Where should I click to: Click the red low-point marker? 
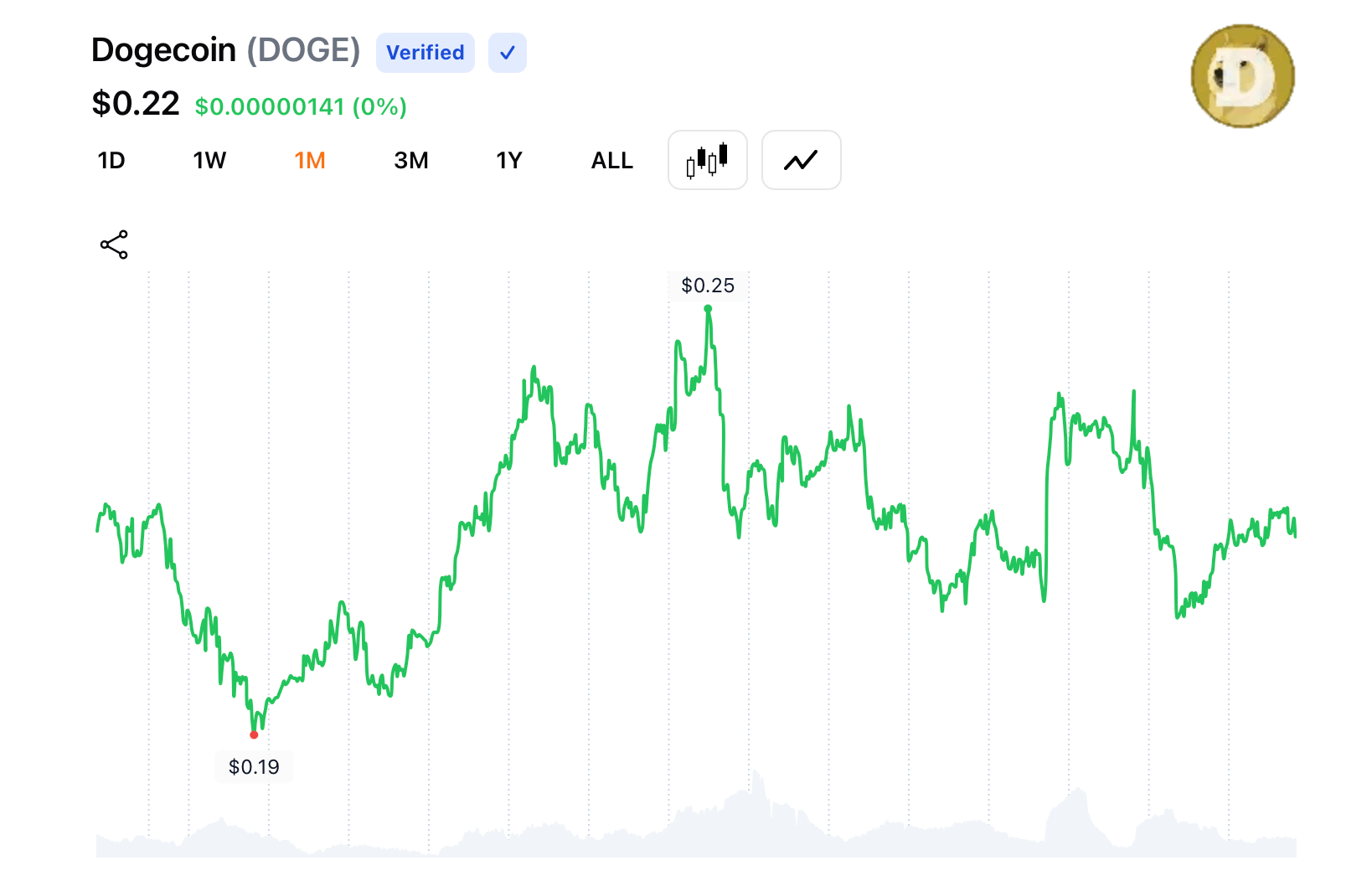[254, 735]
